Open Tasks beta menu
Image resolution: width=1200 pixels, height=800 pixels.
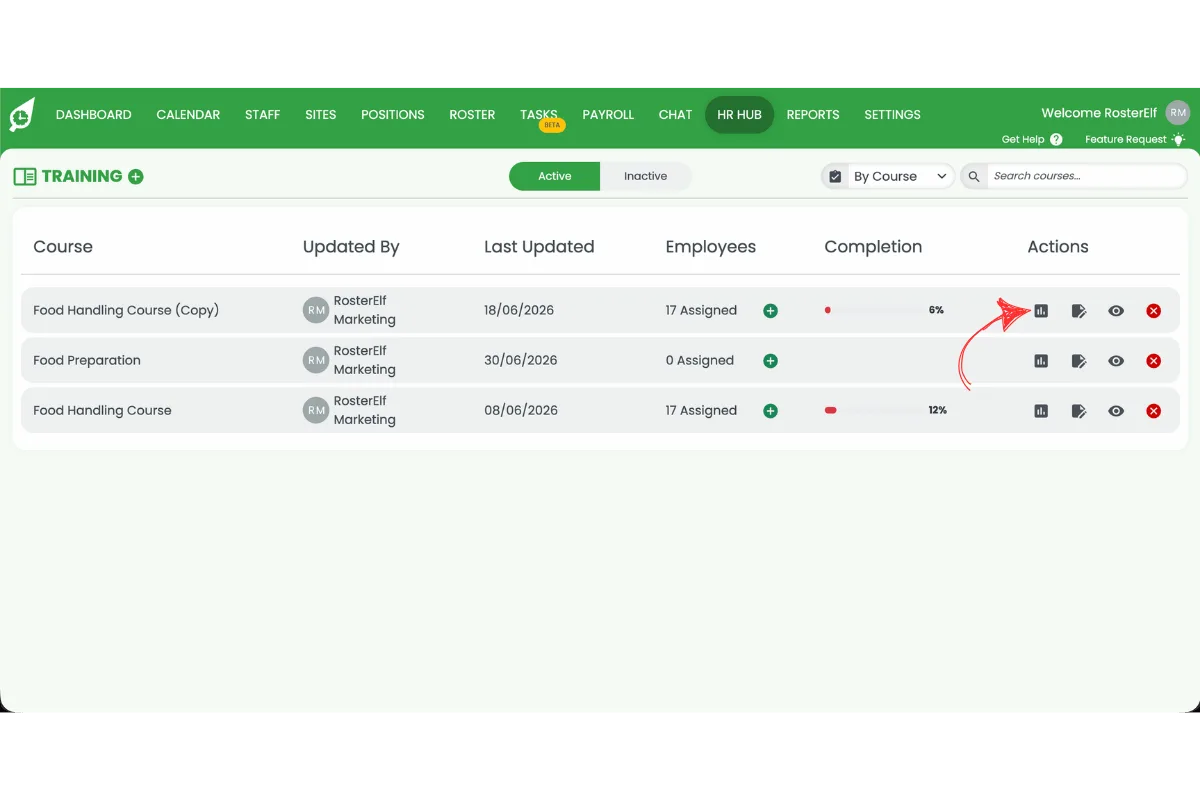(x=540, y=117)
